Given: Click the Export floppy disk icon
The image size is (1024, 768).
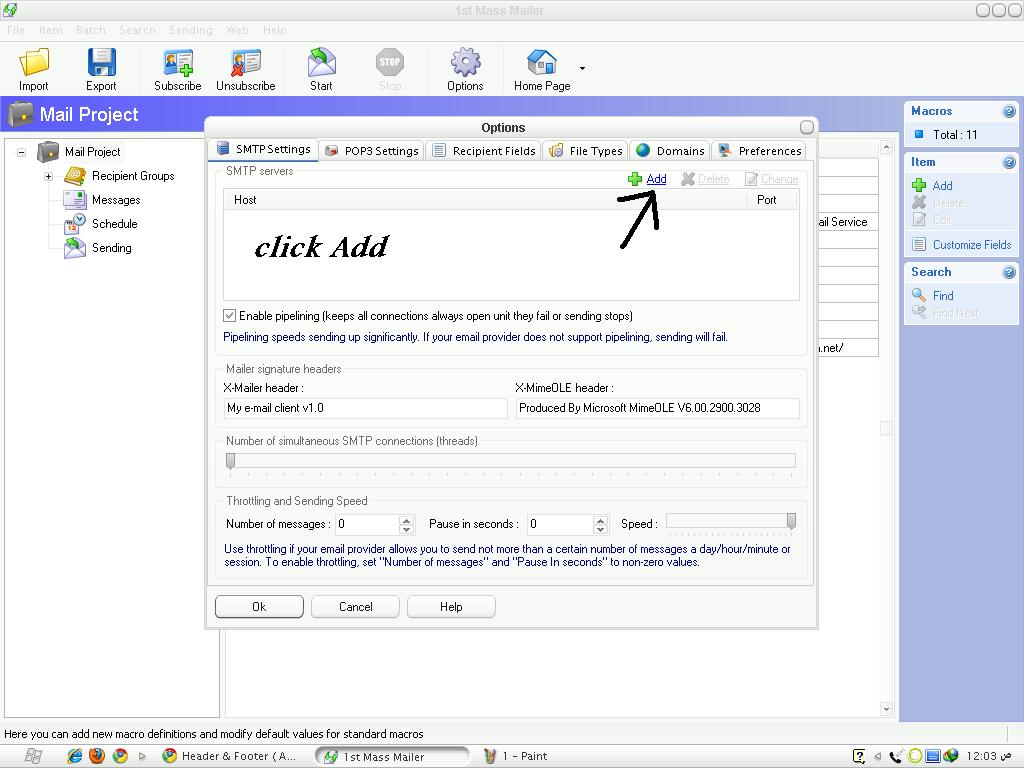Looking at the screenshot, I should (x=101, y=63).
